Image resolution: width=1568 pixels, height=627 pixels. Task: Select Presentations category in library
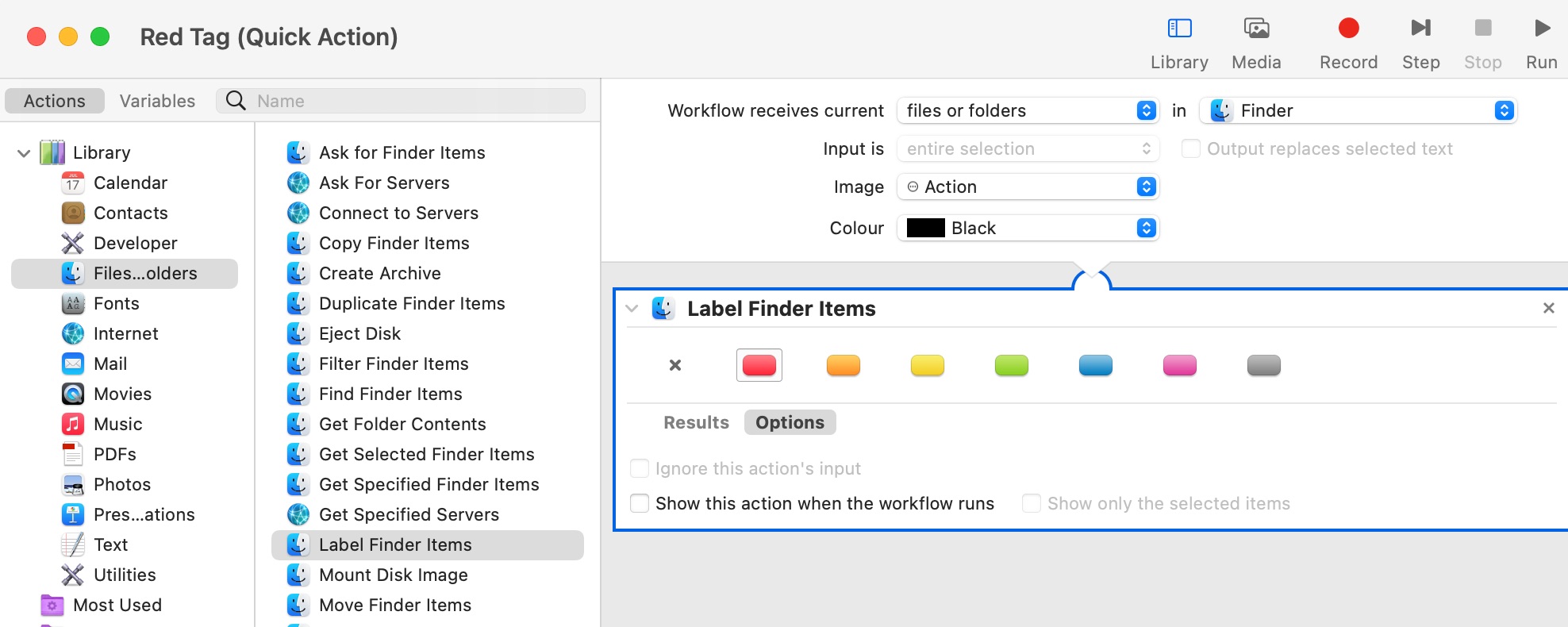(144, 514)
